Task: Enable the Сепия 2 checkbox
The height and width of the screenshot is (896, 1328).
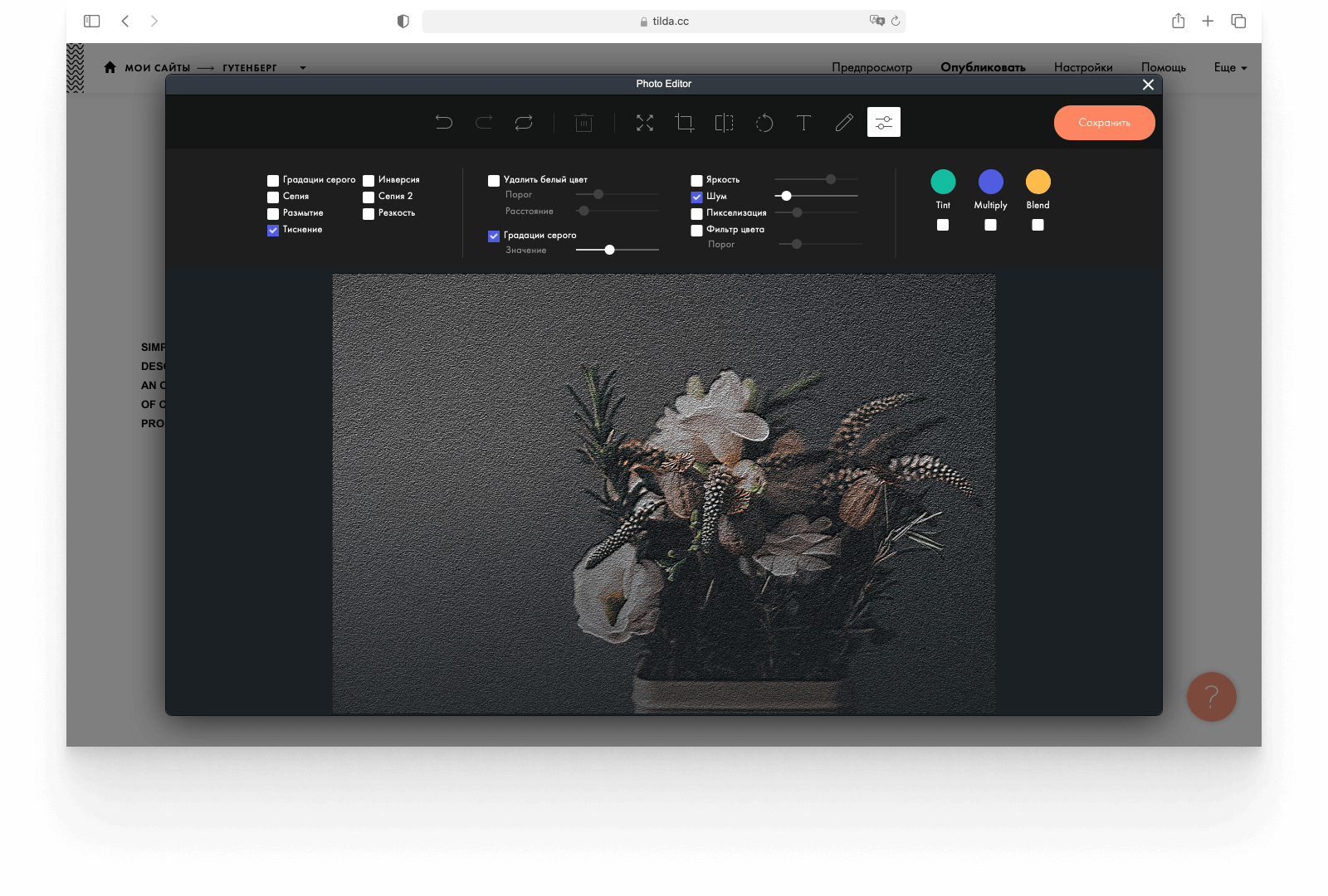Action: point(369,197)
